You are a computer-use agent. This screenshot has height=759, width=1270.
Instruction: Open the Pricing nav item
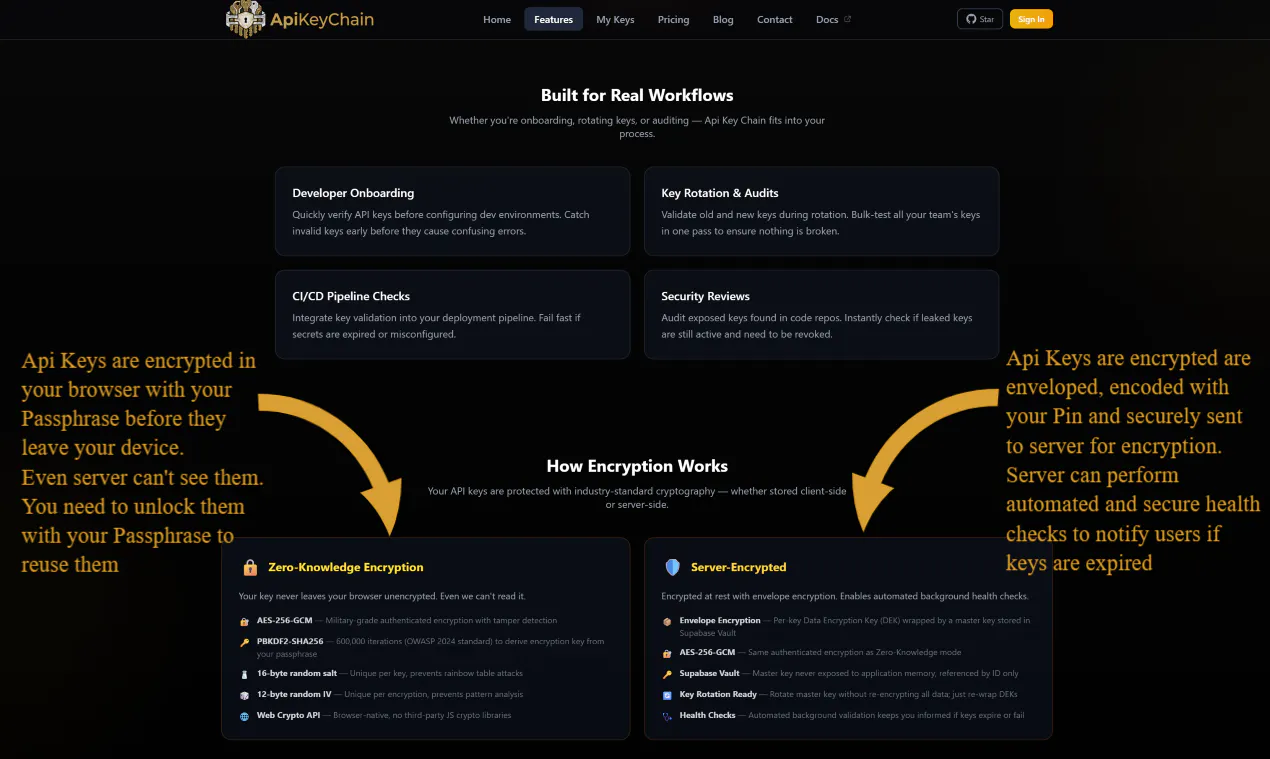(673, 19)
